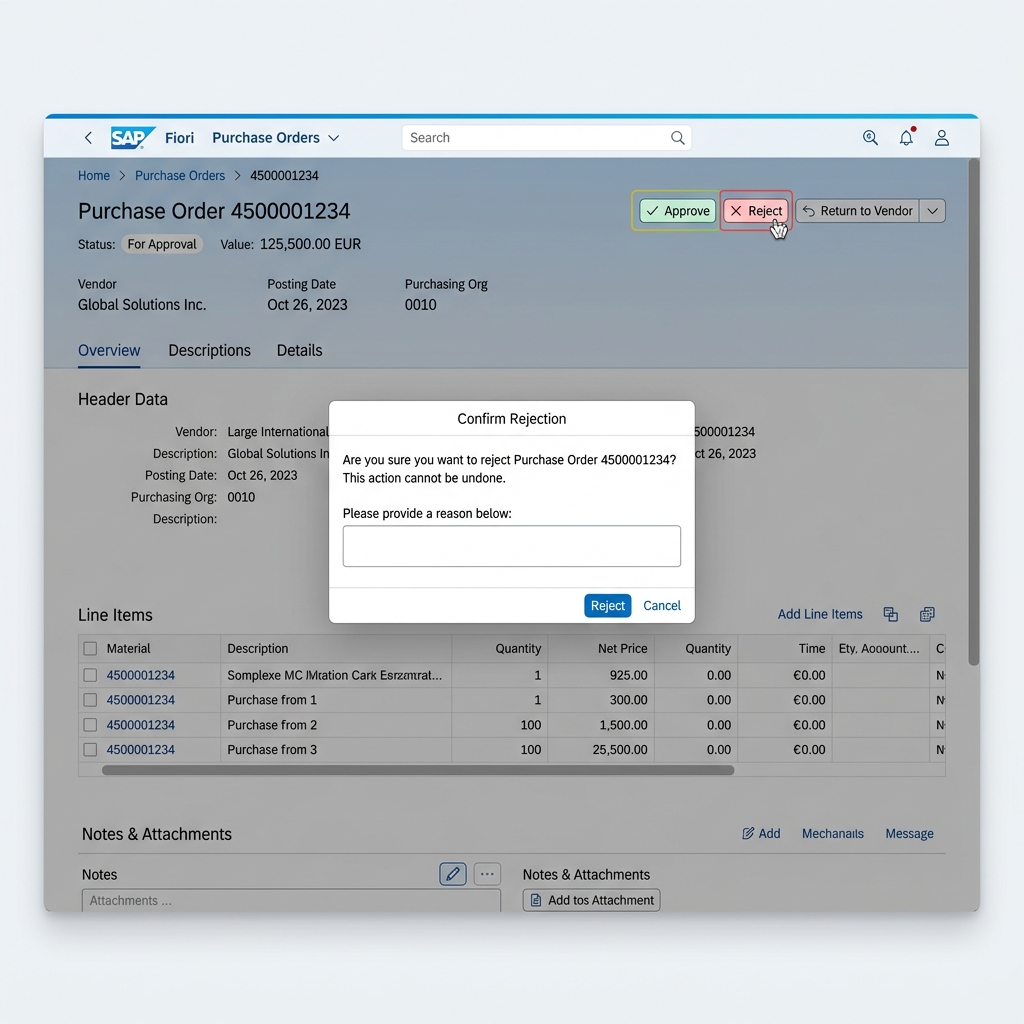The height and width of the screenshot is (1024, 1024).
Task: Click the search magnifier icon in search field
Action: pos(677,138)
